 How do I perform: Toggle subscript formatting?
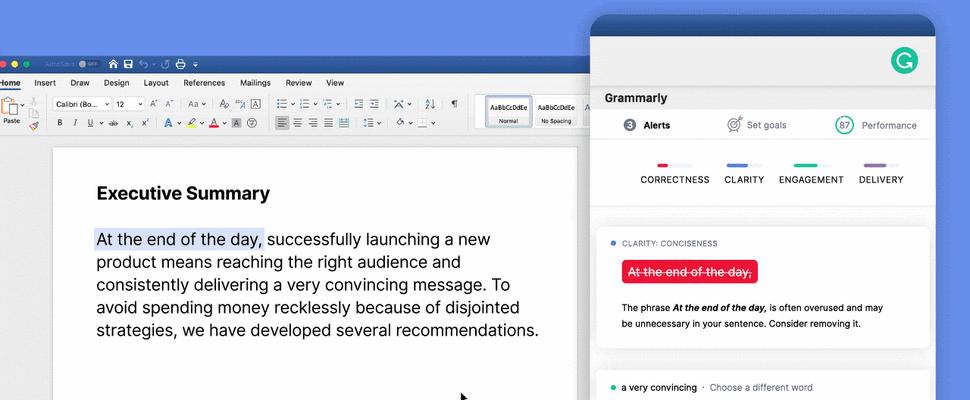(x=129, y=123)
